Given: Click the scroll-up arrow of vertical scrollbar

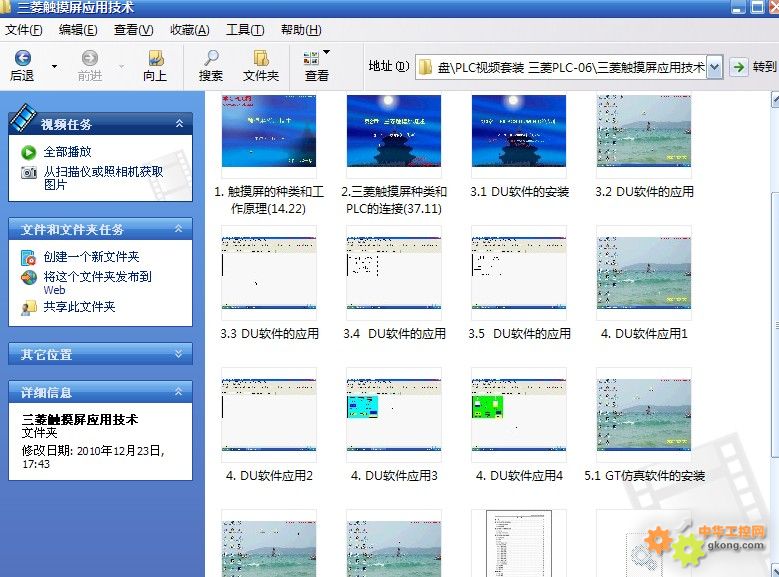Looking at the screenshot, I should coord(775,99).
